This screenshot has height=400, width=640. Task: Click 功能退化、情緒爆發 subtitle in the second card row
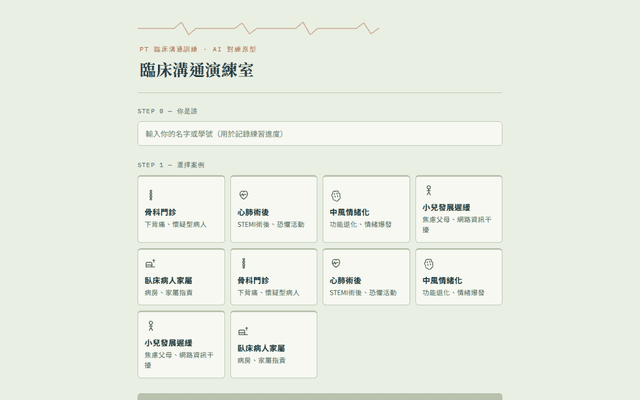pyautogui.click(x=453, y=293)
